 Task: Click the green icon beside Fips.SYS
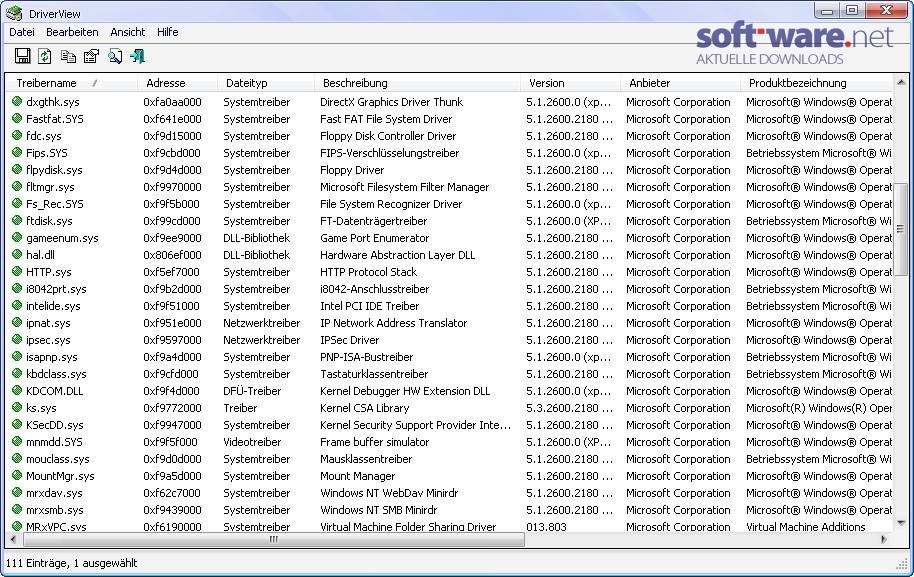click(17, 152)
